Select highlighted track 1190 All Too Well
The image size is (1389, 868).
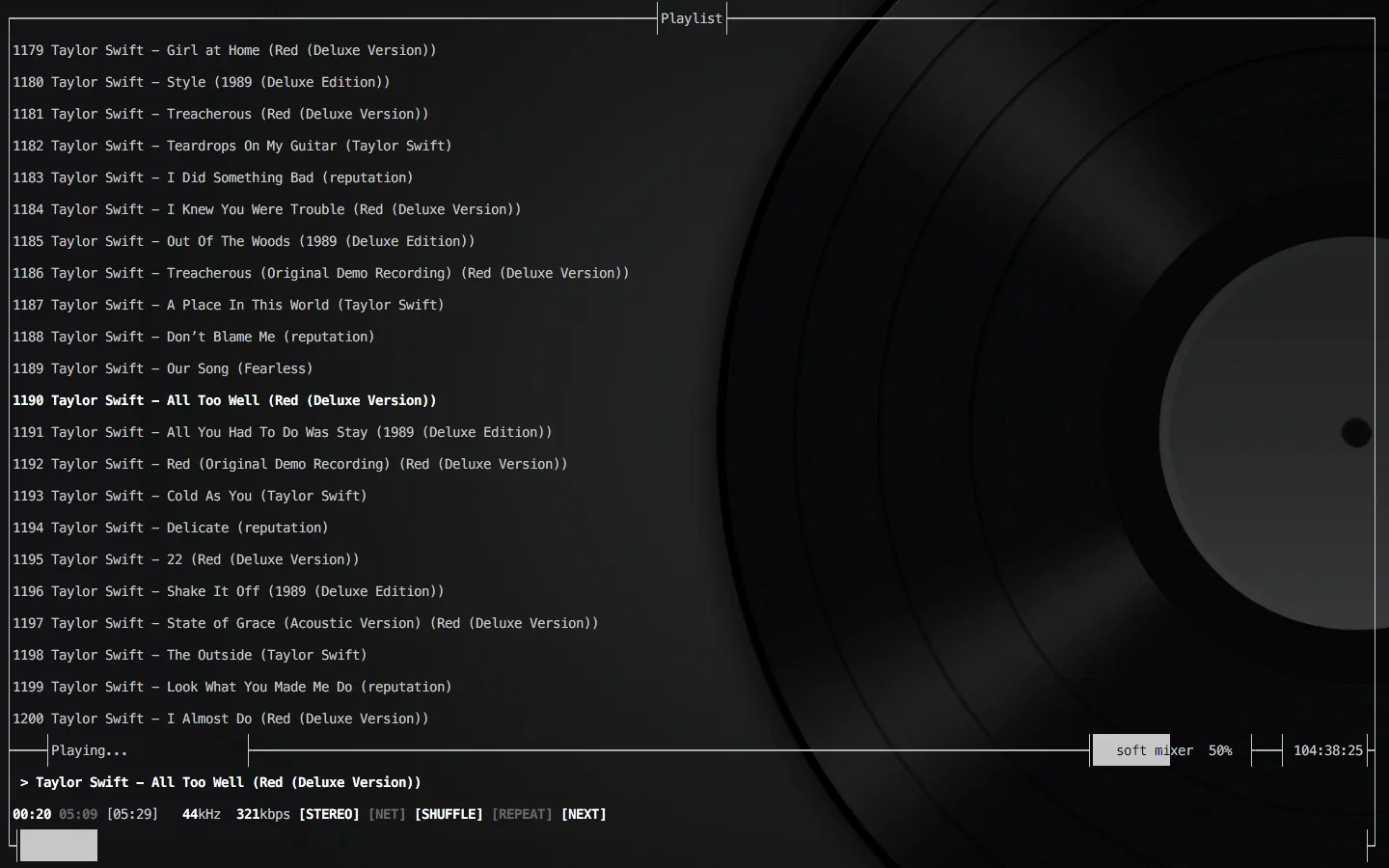[x=224, y=400]
